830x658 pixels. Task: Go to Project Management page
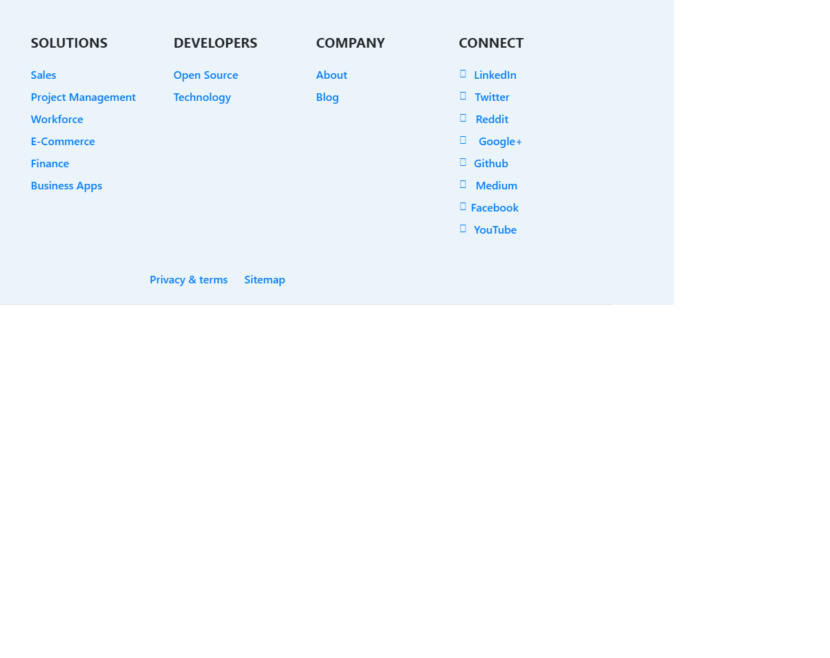pyautogui.click(x=83, y=97)
